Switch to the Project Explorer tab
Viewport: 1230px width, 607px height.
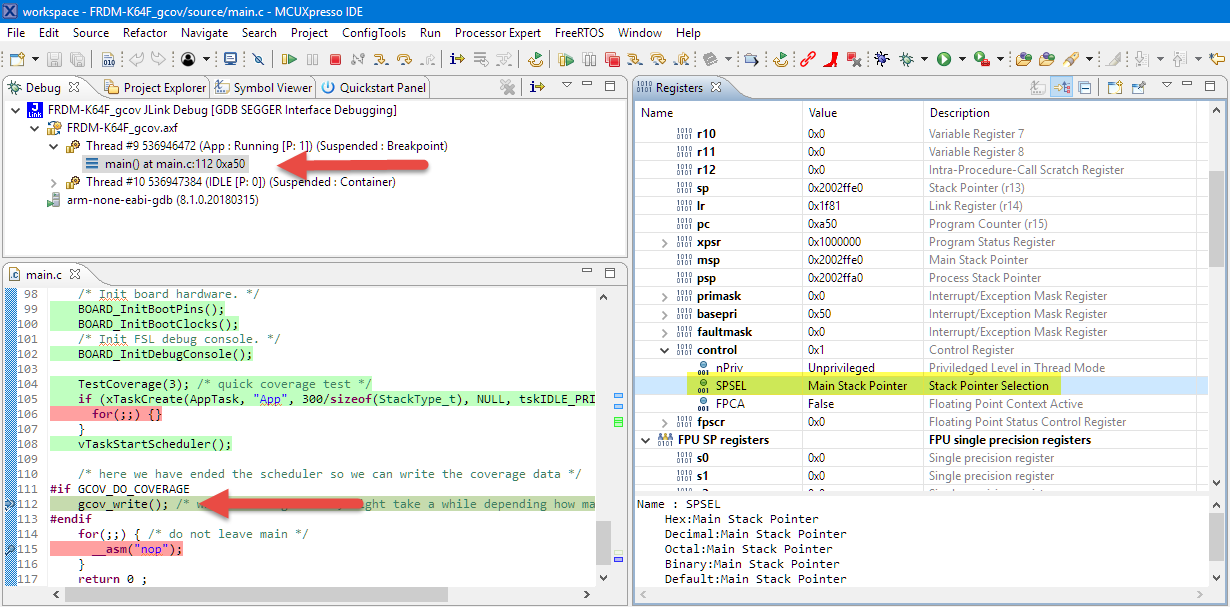[156, 88]
